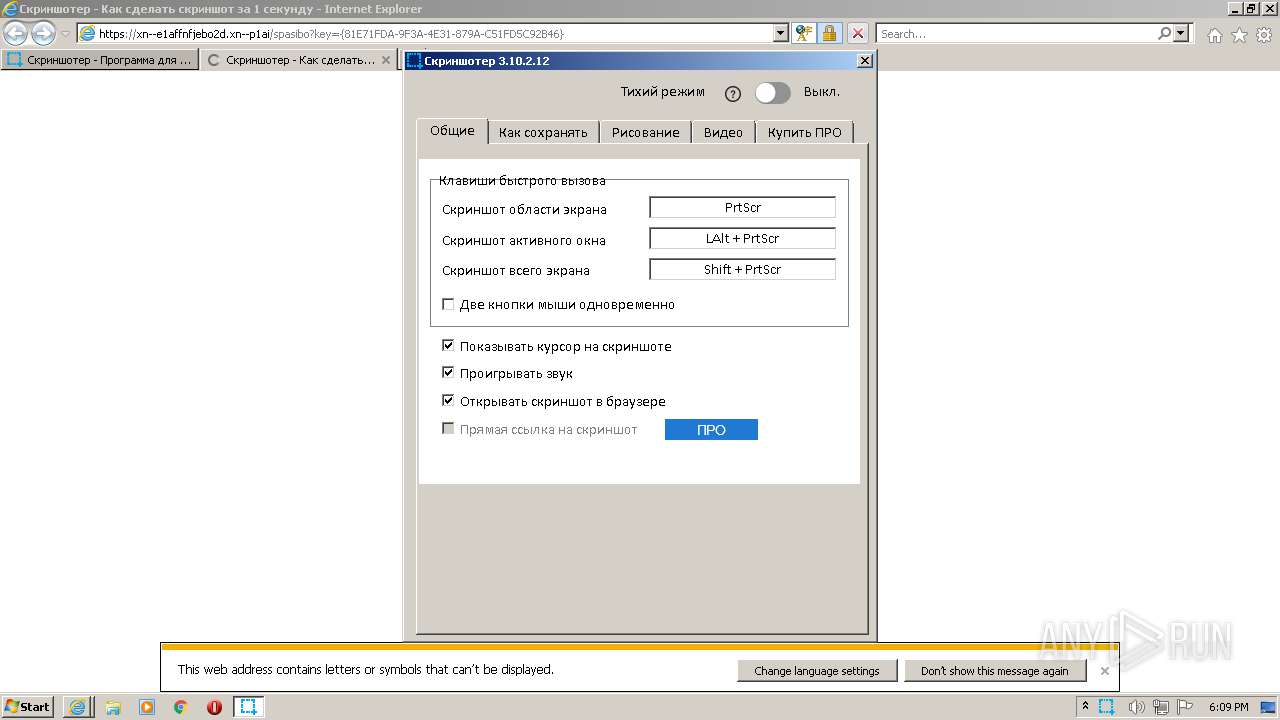Viewport: 1280px width, 720px height.
Task: Click the help question mark icon next to Тихий режим
Action: (x=733, y=93)
